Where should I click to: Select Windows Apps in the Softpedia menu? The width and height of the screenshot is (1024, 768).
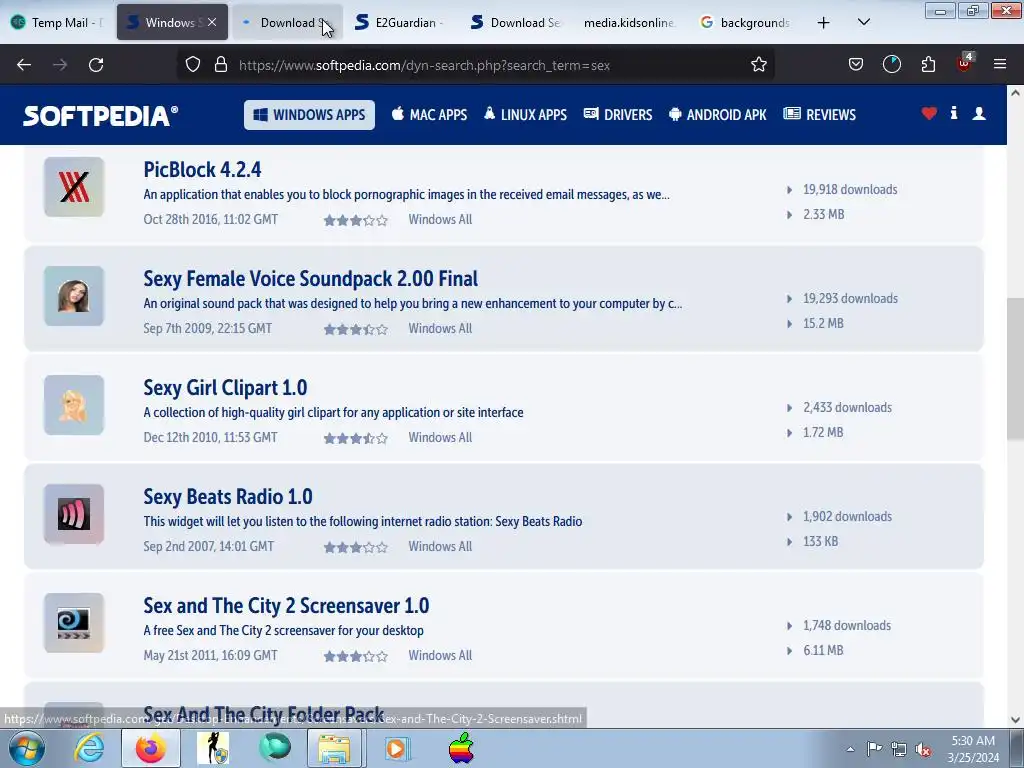click(310, 115)
